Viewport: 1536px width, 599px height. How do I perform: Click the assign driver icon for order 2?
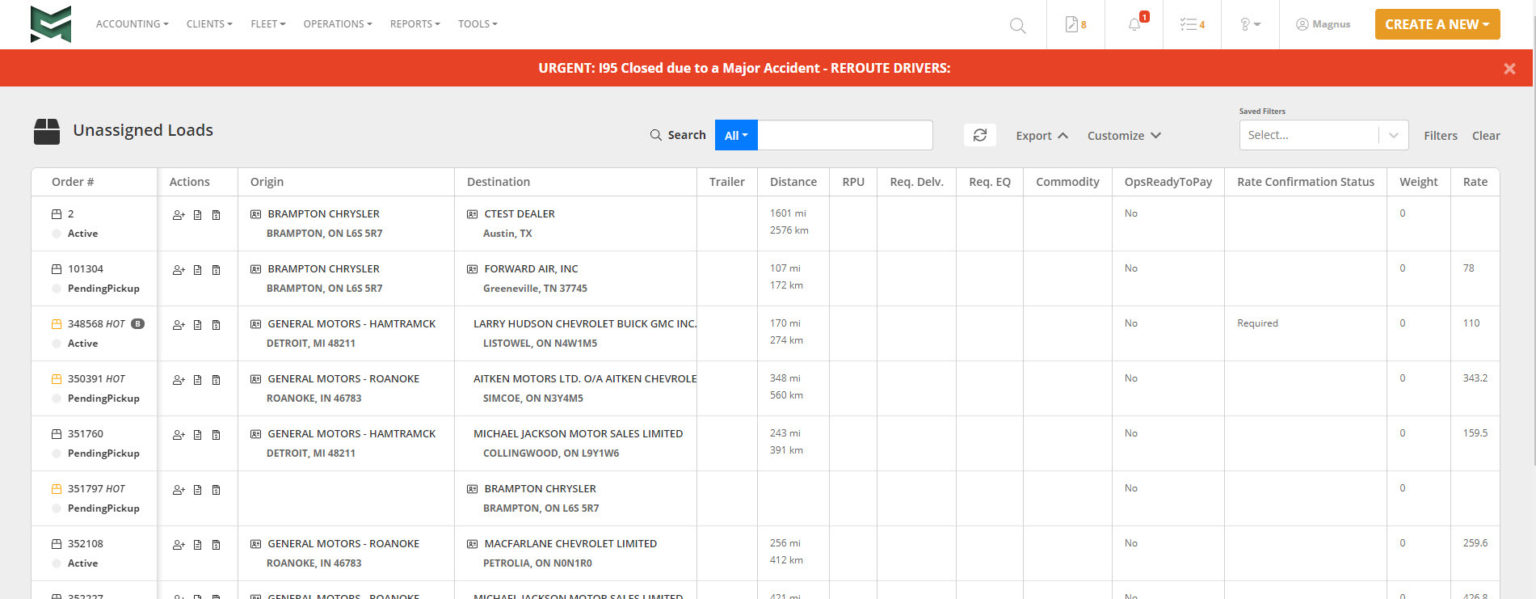(179, 214)
